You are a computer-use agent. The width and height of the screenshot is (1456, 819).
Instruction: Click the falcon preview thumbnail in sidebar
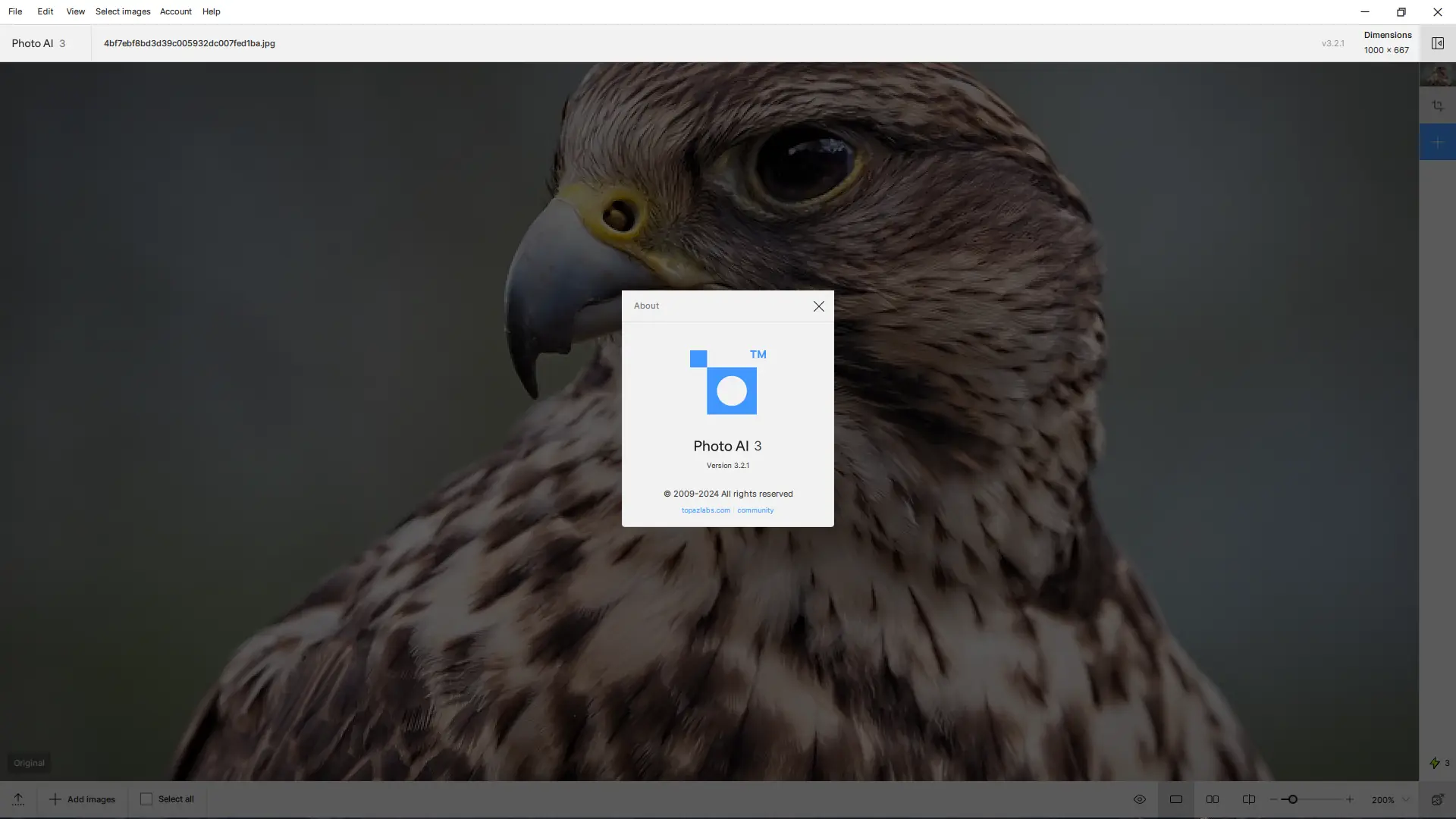(x=1437, y=74)
